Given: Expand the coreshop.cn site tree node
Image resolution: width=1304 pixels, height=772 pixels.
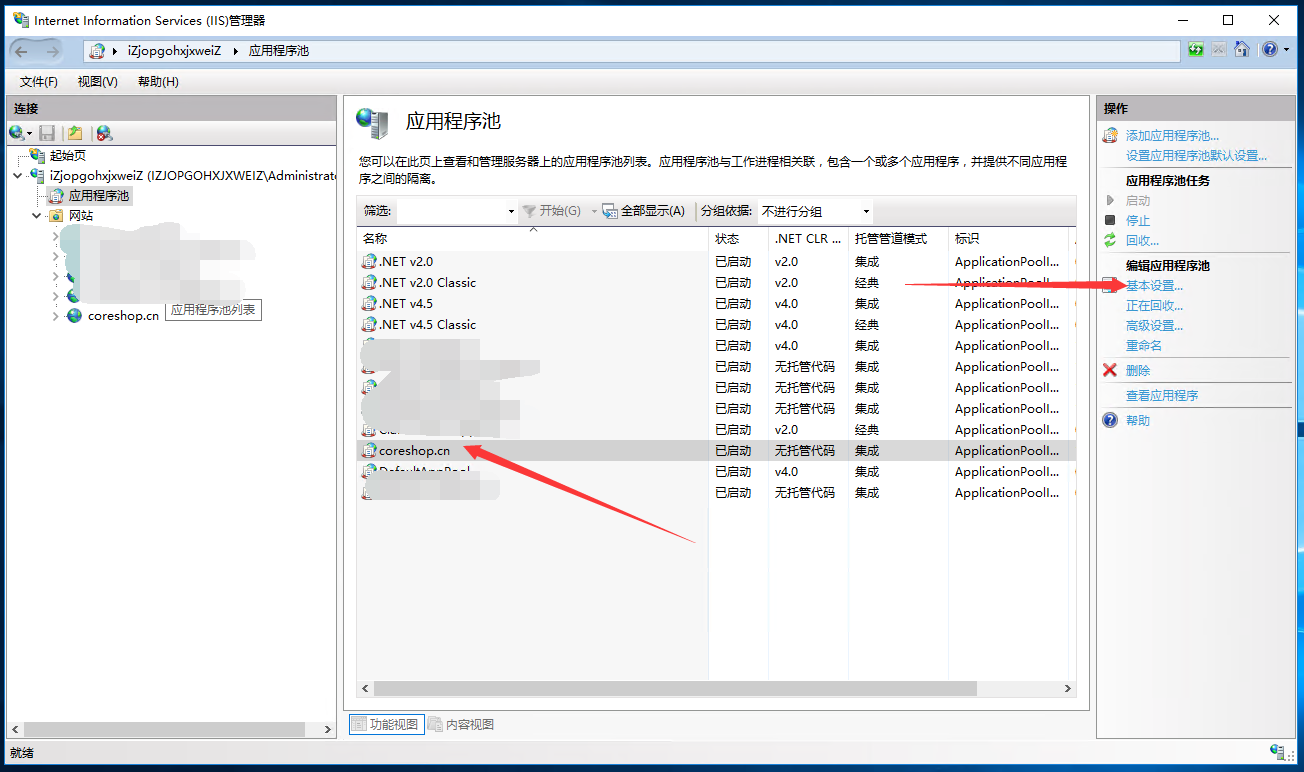Looking at the screenshot, I should 55,316.
